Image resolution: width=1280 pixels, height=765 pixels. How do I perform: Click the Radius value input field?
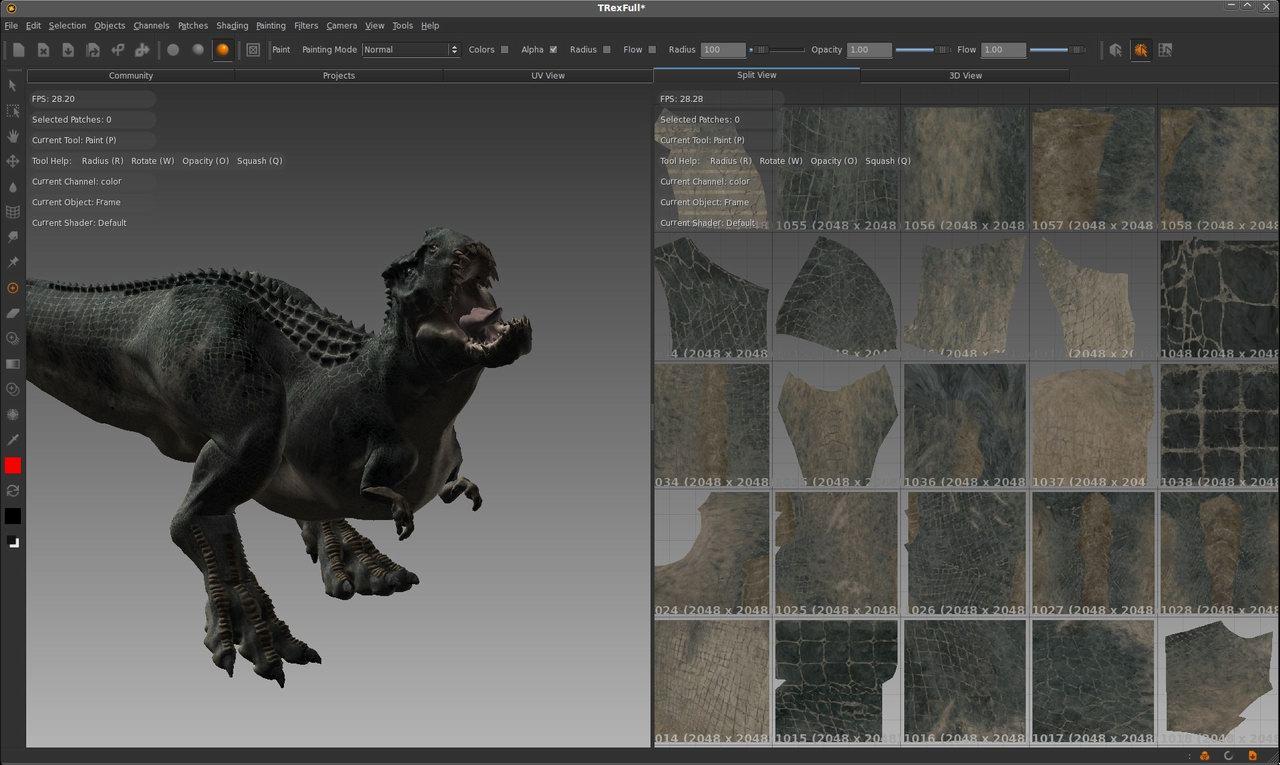pyautogui.click(x=723, y=49)
